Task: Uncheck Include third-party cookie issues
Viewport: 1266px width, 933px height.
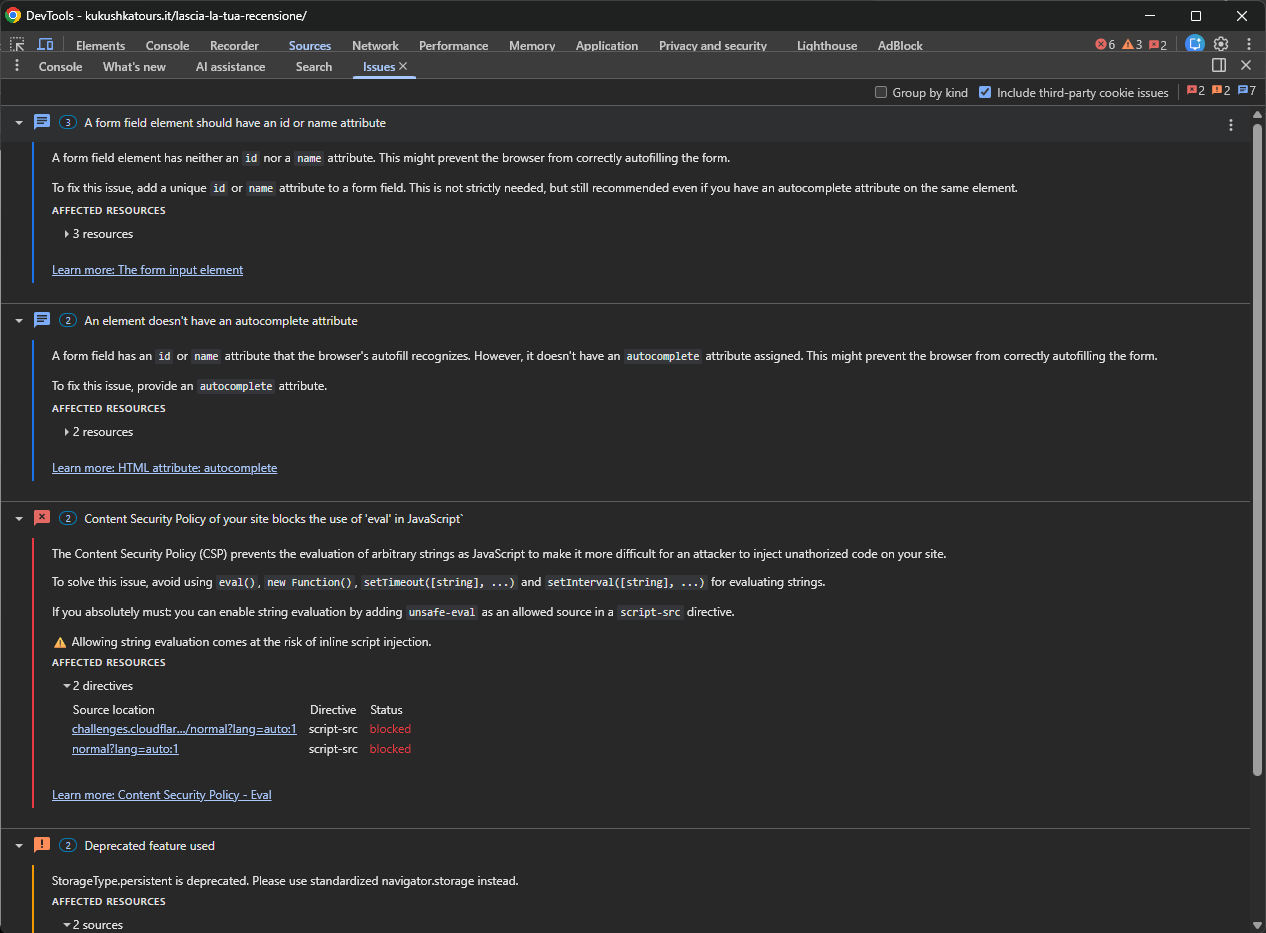Action: coord(985,92)
